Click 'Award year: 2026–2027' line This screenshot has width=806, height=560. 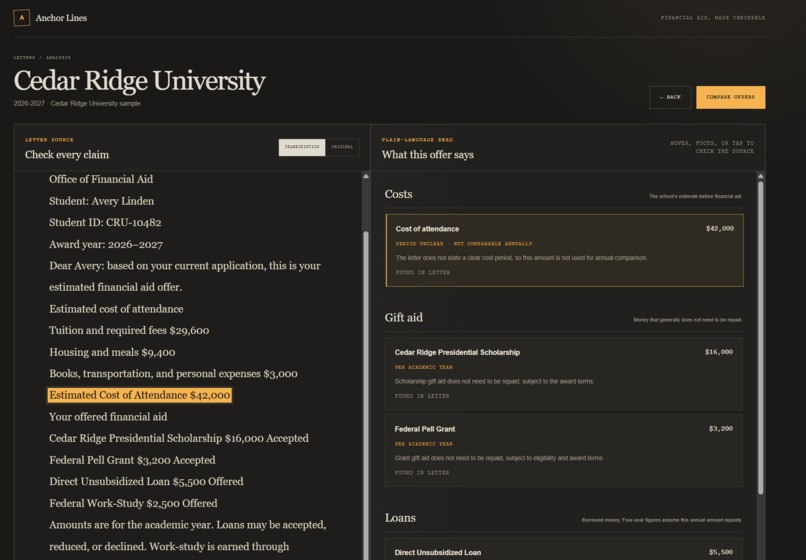click(106, 244)
